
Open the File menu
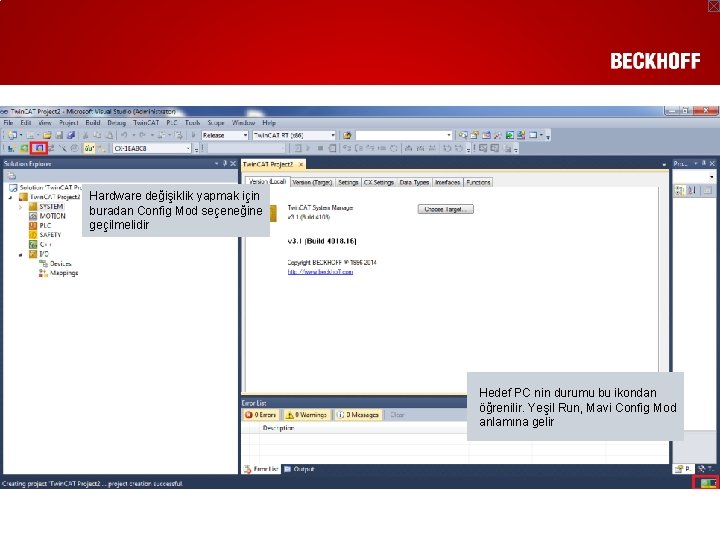(x=8, y=123)
